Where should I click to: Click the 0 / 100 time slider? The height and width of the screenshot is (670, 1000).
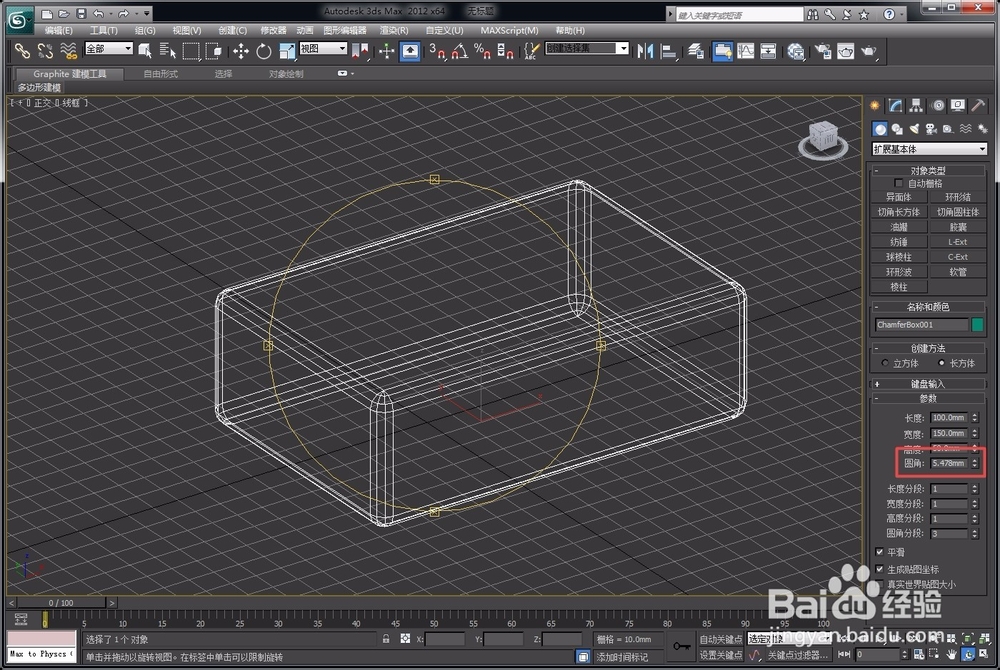coord(61,602)
